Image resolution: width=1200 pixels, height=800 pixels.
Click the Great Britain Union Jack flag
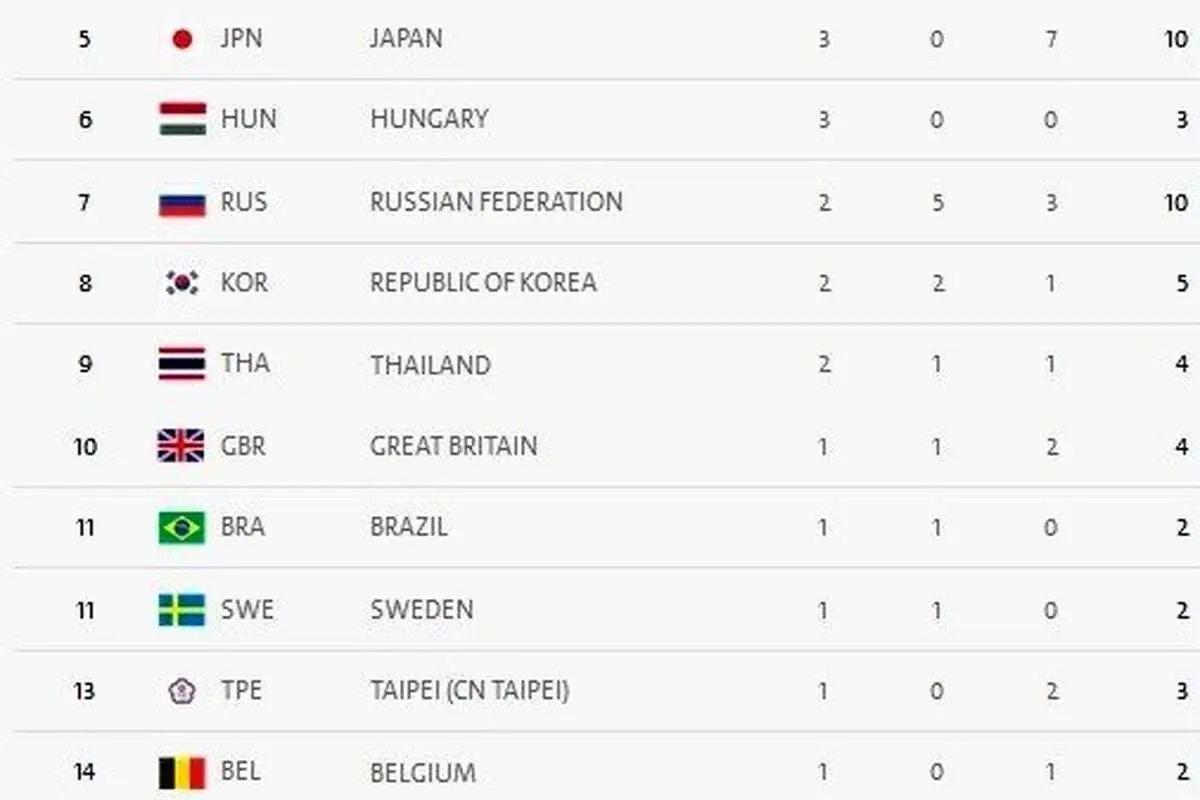[181, 445]
